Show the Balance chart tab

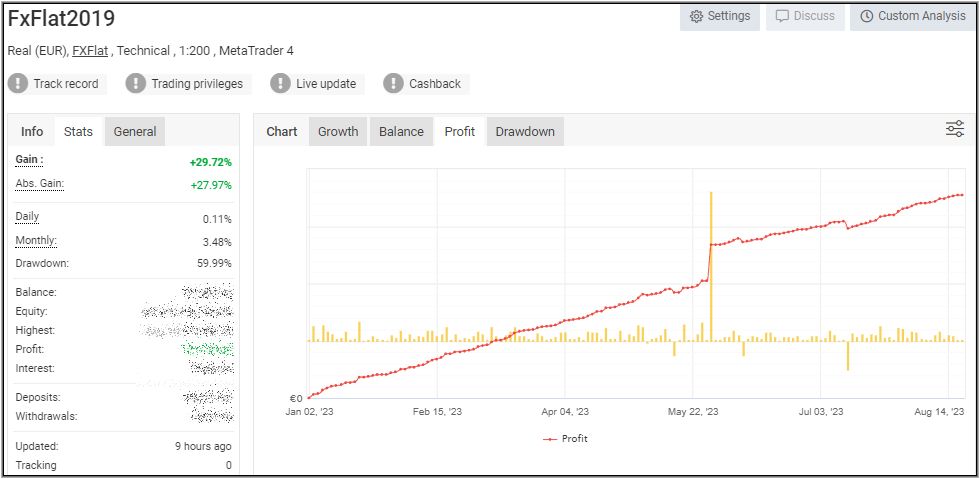click(401, 131)
